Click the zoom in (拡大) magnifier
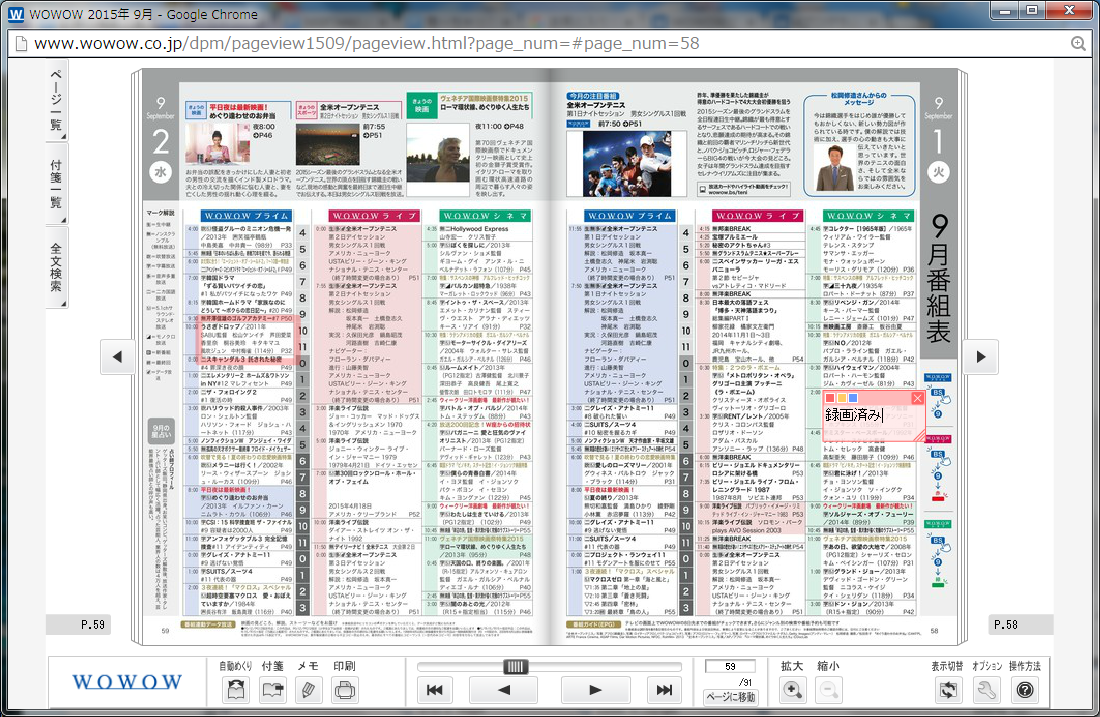Screen dimensions: 1100x717 point(793,690)
